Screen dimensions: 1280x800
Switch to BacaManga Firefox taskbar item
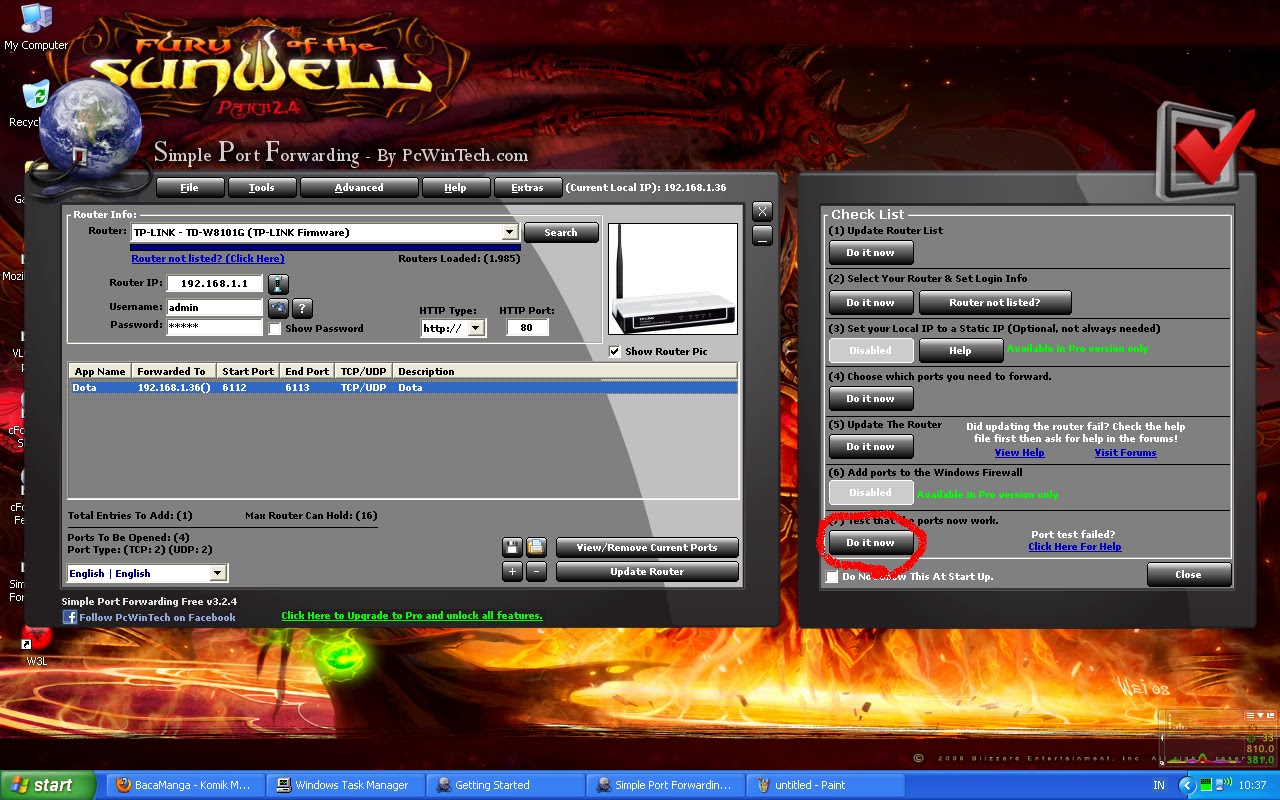coord(185,785)
